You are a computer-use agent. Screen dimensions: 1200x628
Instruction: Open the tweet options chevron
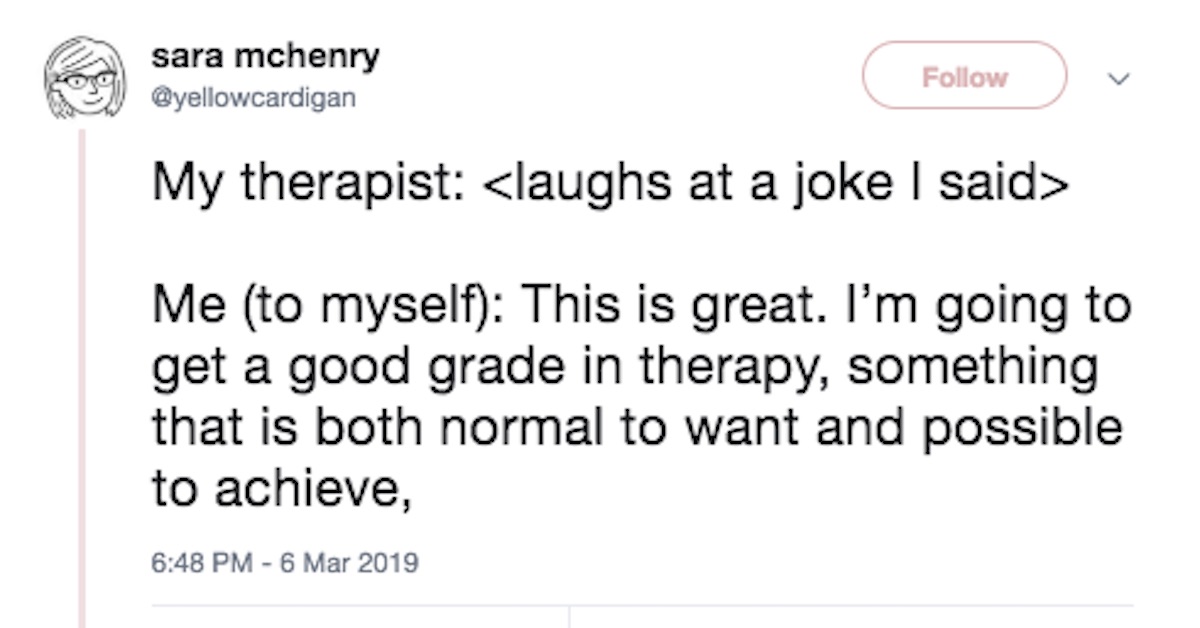tap(1121, 77)
